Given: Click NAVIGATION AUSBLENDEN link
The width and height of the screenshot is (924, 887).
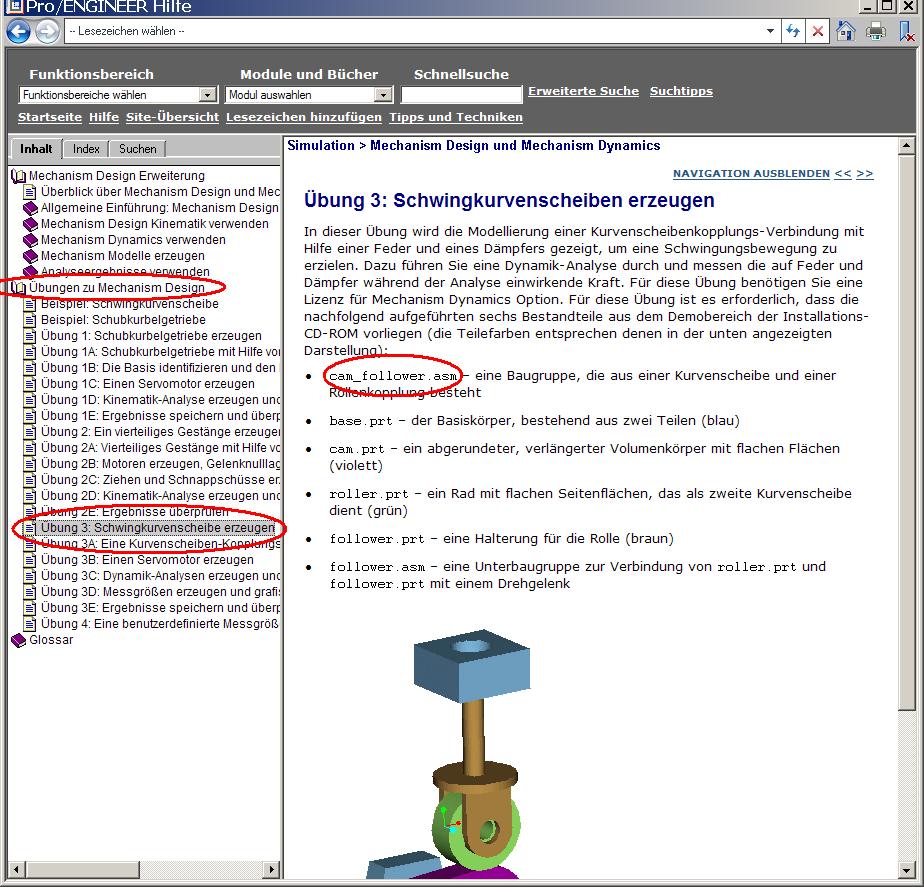Looking at the screenshot, I should pos(751,174).
